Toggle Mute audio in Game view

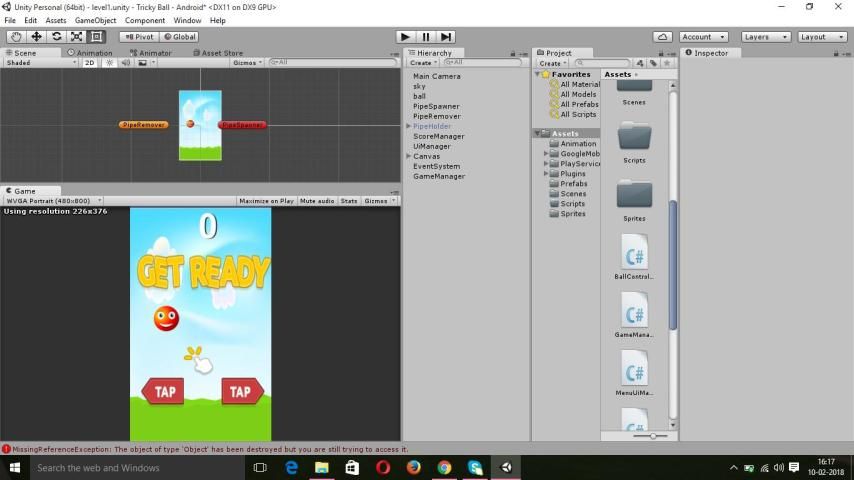pos(317,201)
